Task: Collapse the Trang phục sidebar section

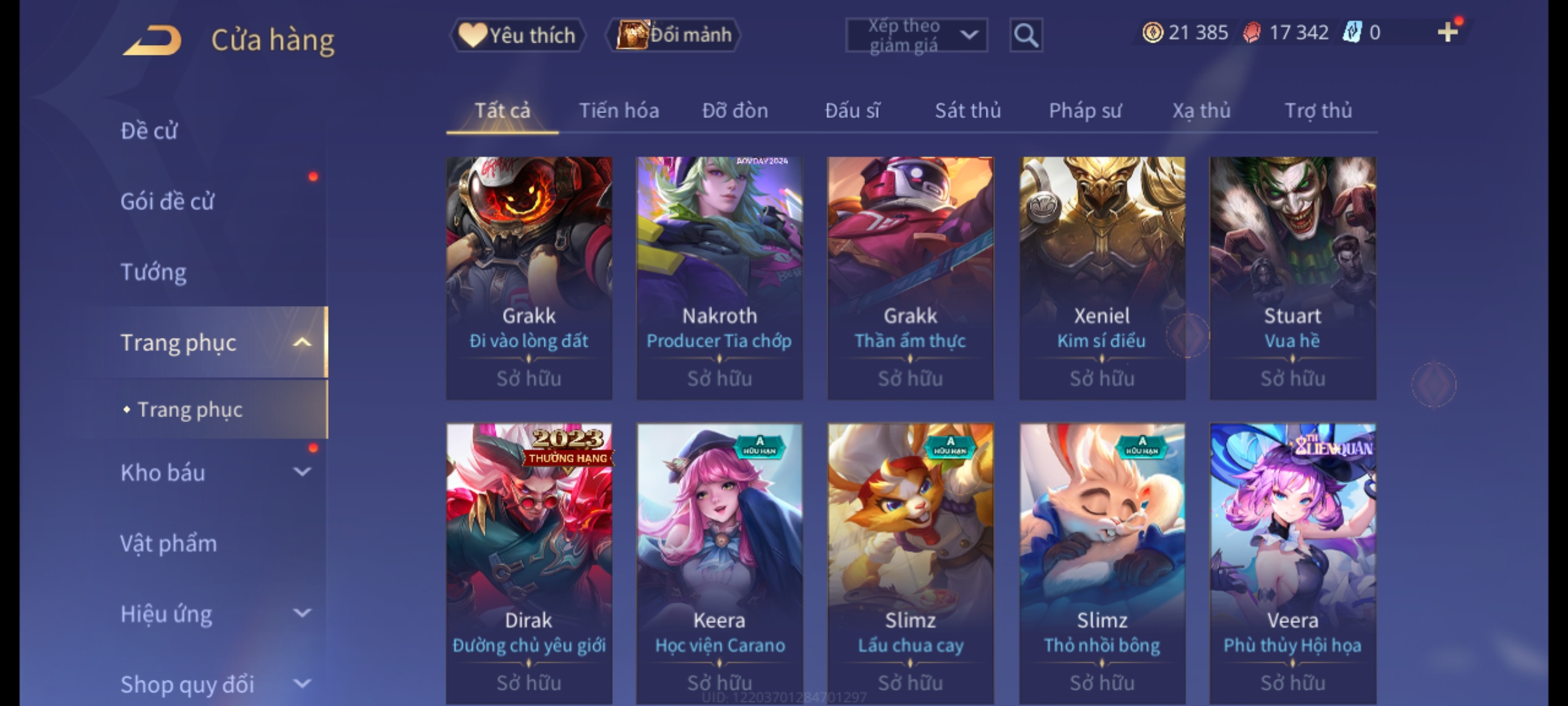Action: point(302,343)
